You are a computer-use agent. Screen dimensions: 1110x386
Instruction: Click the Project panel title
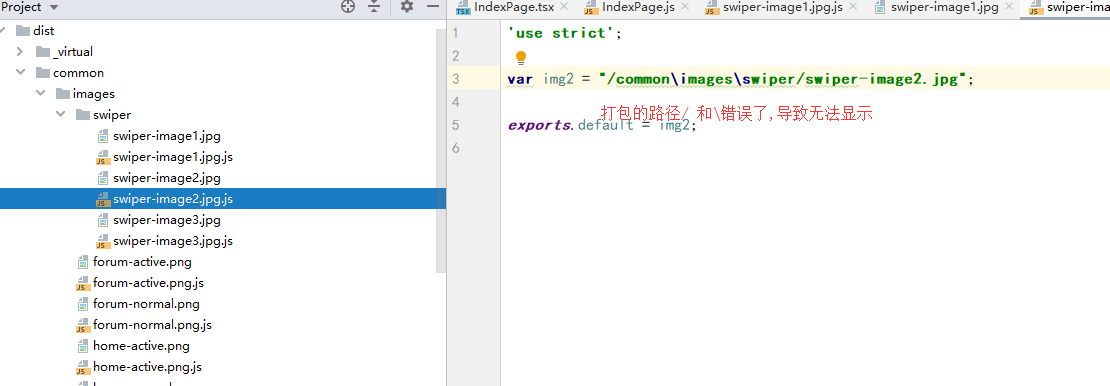click(21, 8)
